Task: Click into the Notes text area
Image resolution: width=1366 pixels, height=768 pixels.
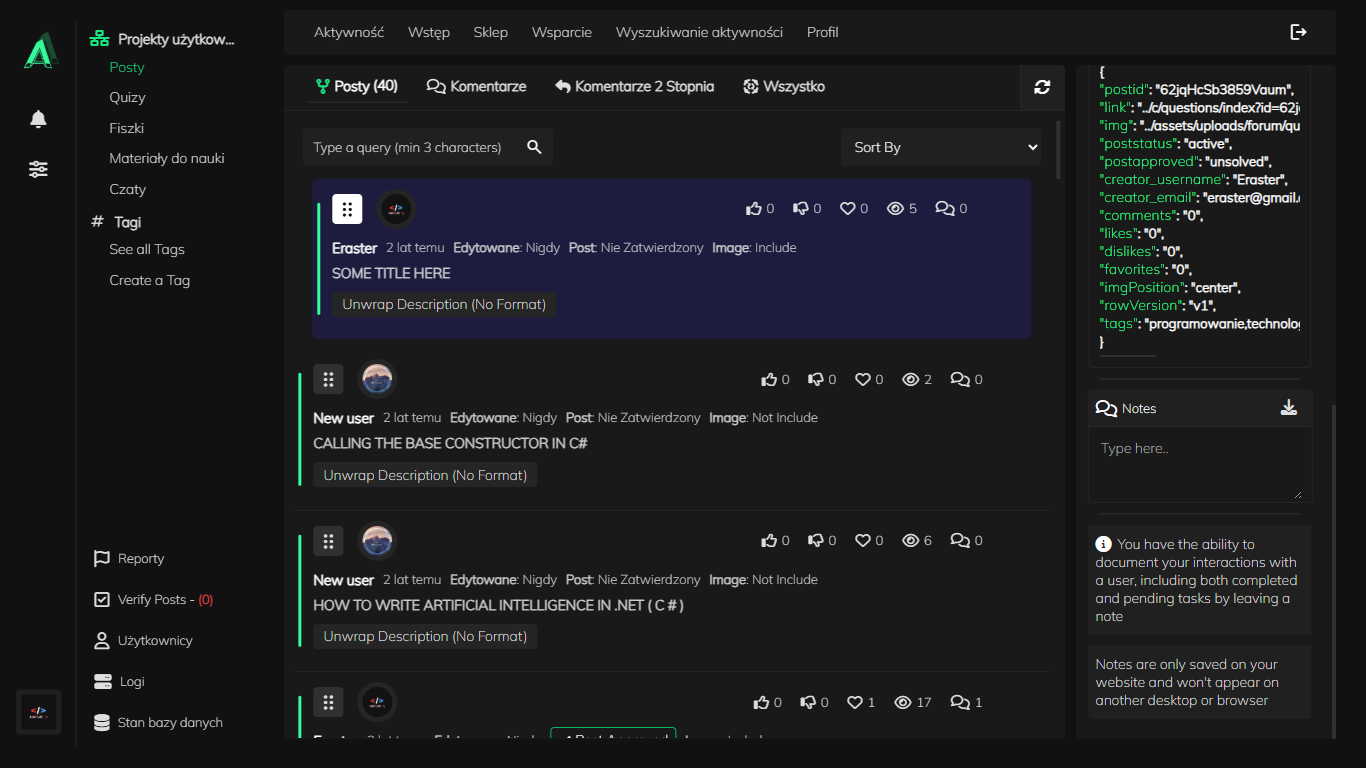Action: coord(1199,465)
